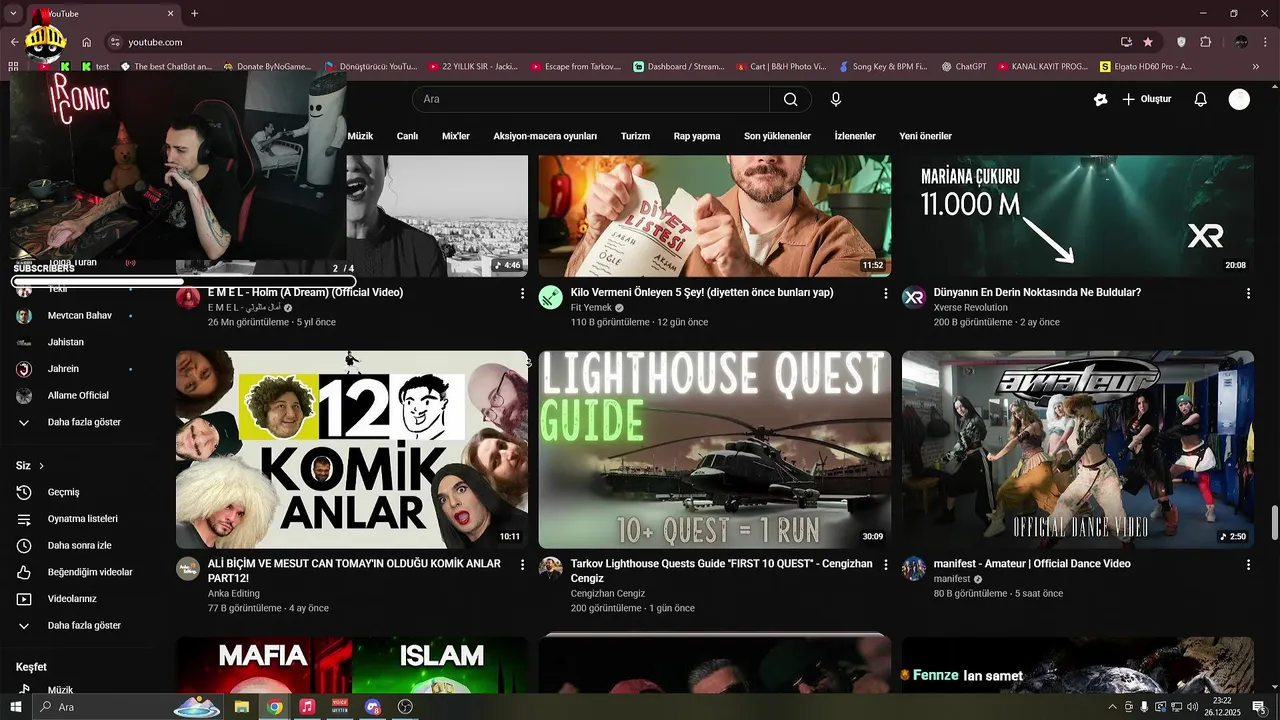Click browser home button
This screenshot has height=720, width=1280.
(87, 42)
